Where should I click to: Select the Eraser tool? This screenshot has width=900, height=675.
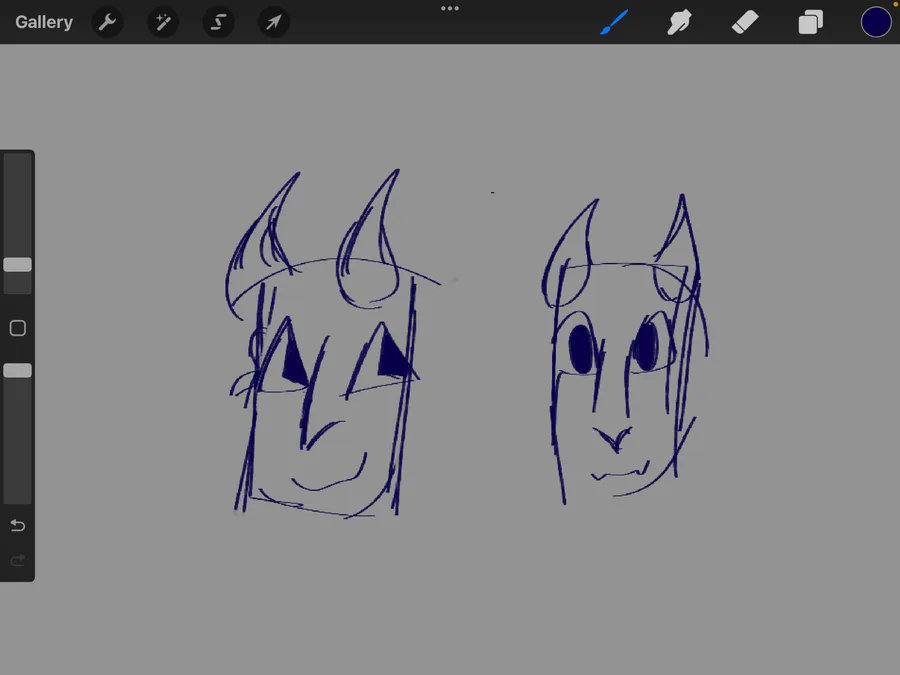click(x=745, y=22)
